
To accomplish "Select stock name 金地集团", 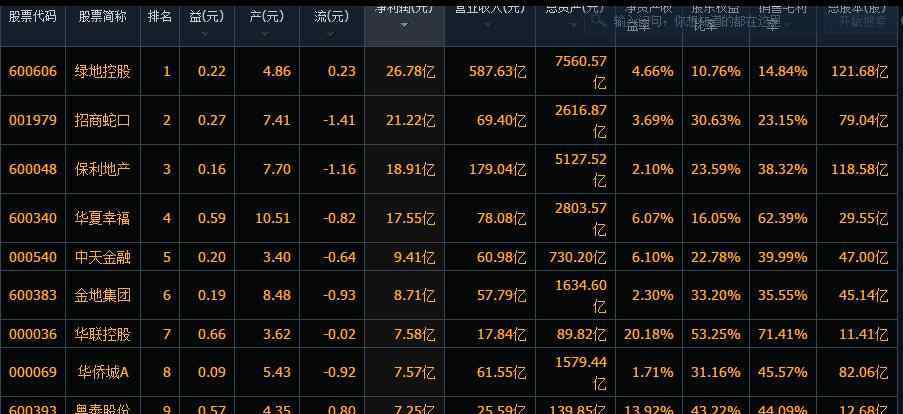I will pos(103,295).
